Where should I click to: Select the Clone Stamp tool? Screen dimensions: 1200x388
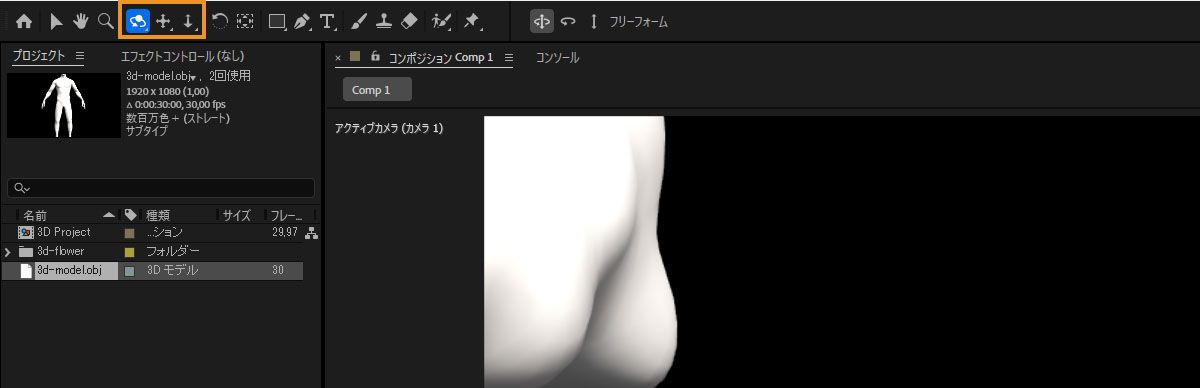tap(384, 21)
